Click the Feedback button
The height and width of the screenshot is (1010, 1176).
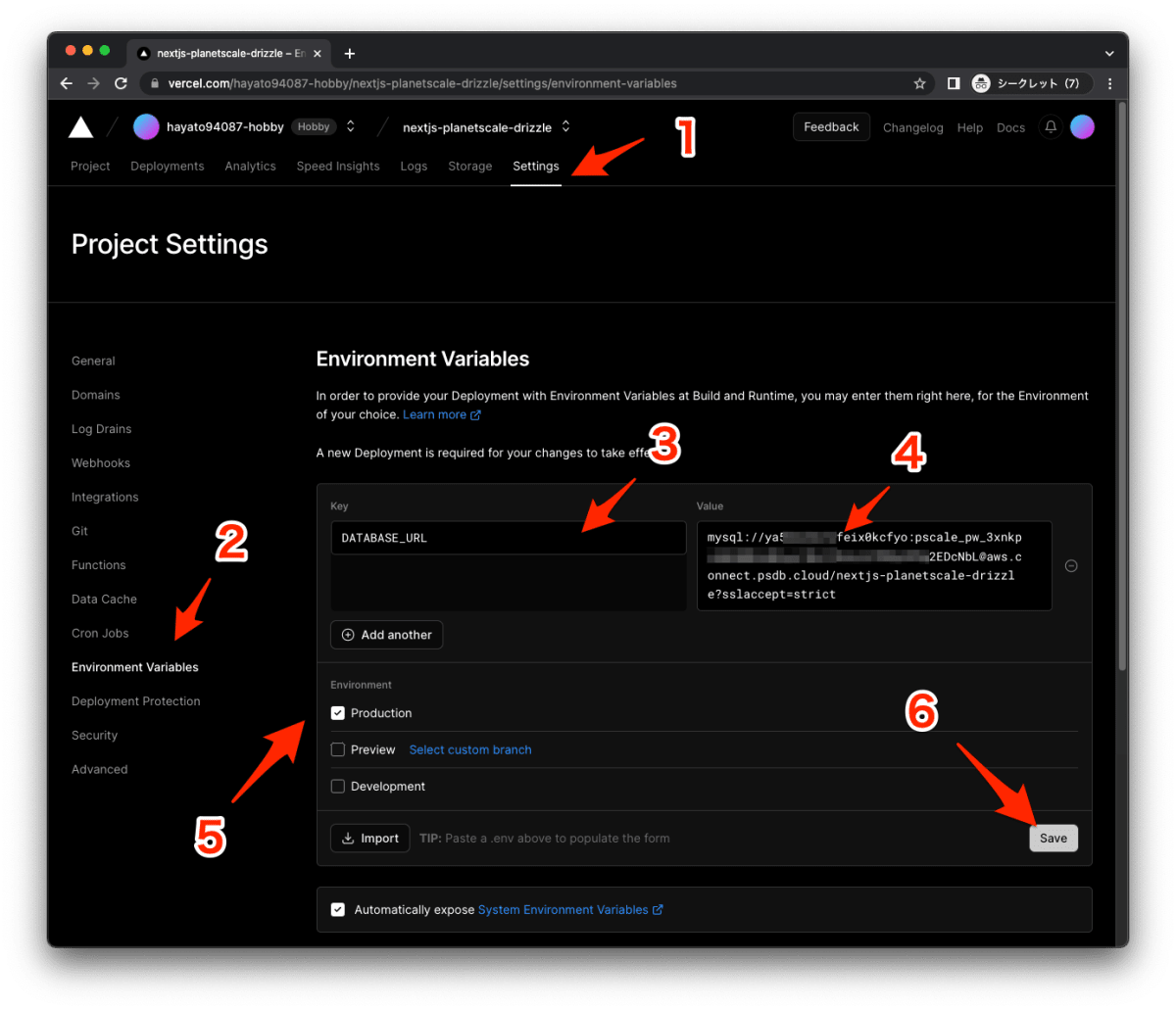pyautogui.click(x=831, y=127)
